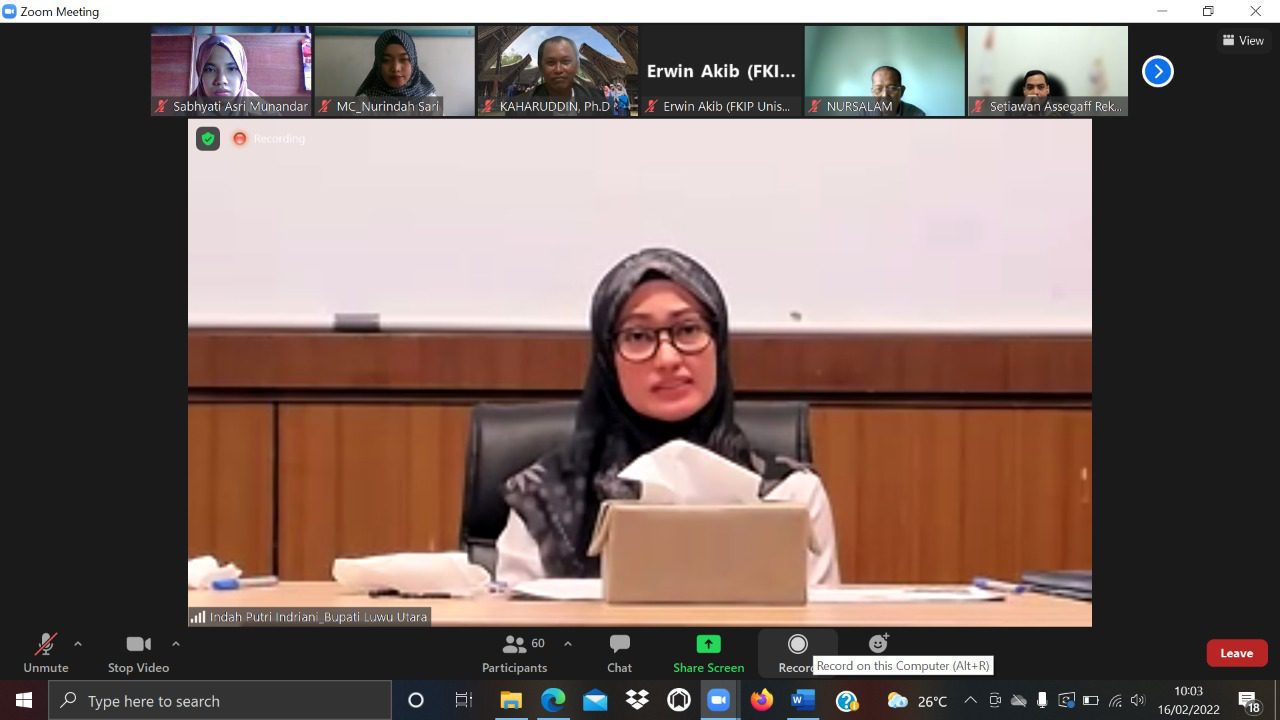Viewport: 1280px width, 720px height.
Task: Open the Reactions emoji menu
Action: click(x=878, y=644)
